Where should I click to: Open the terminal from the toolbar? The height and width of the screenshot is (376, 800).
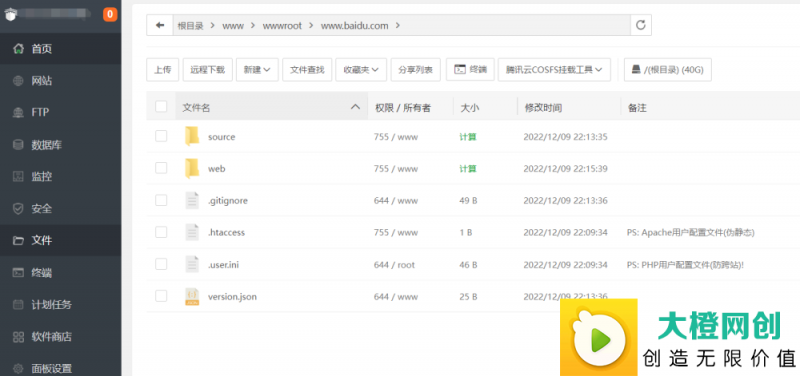[x=470, y=69]
